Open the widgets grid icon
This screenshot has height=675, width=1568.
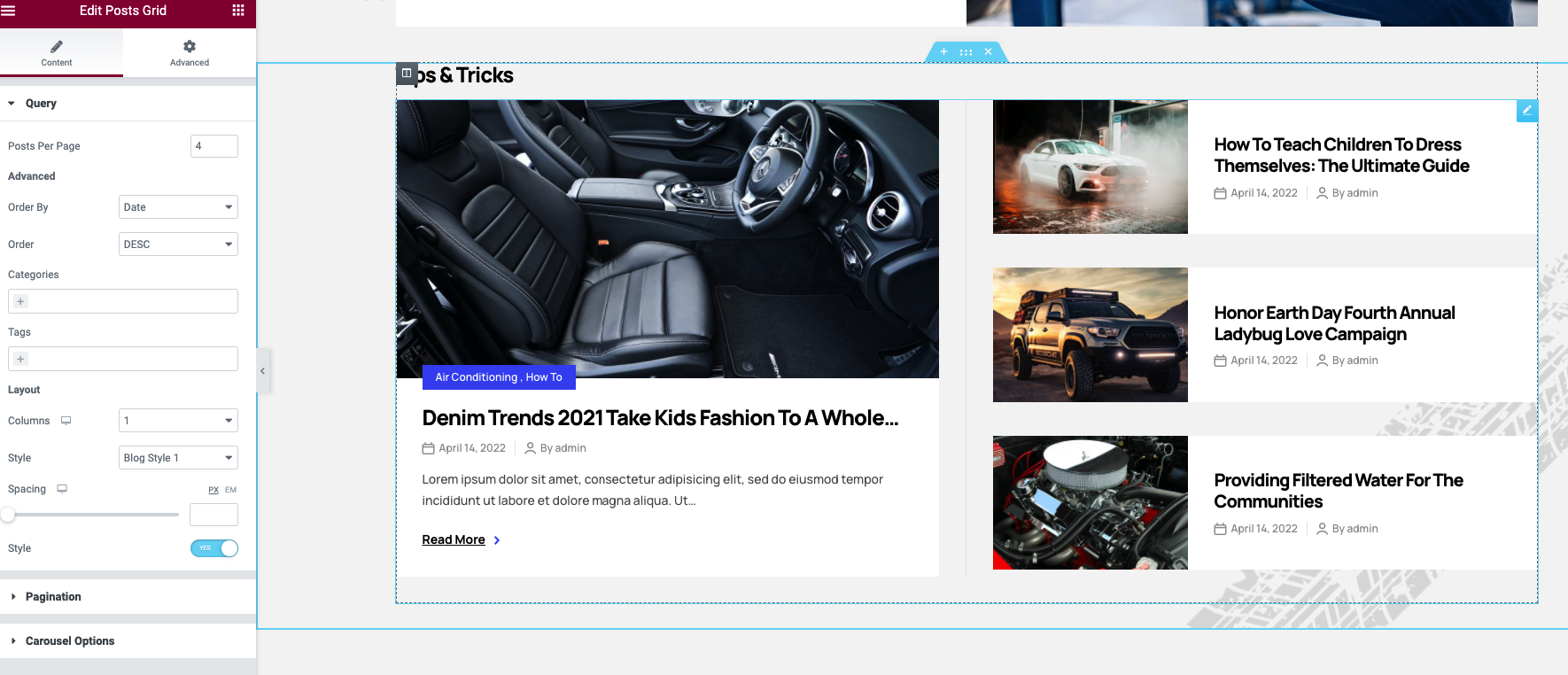237,11
